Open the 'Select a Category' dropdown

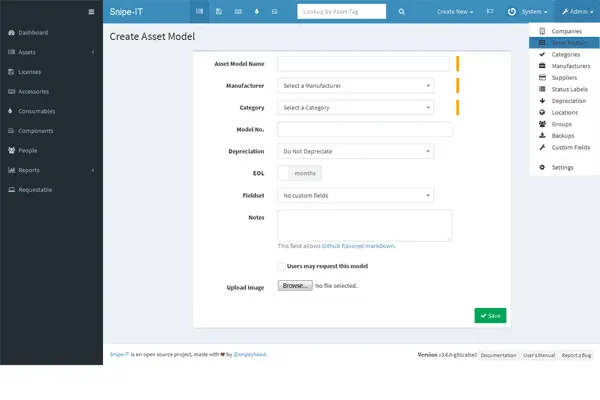click(x=356, y=107)
